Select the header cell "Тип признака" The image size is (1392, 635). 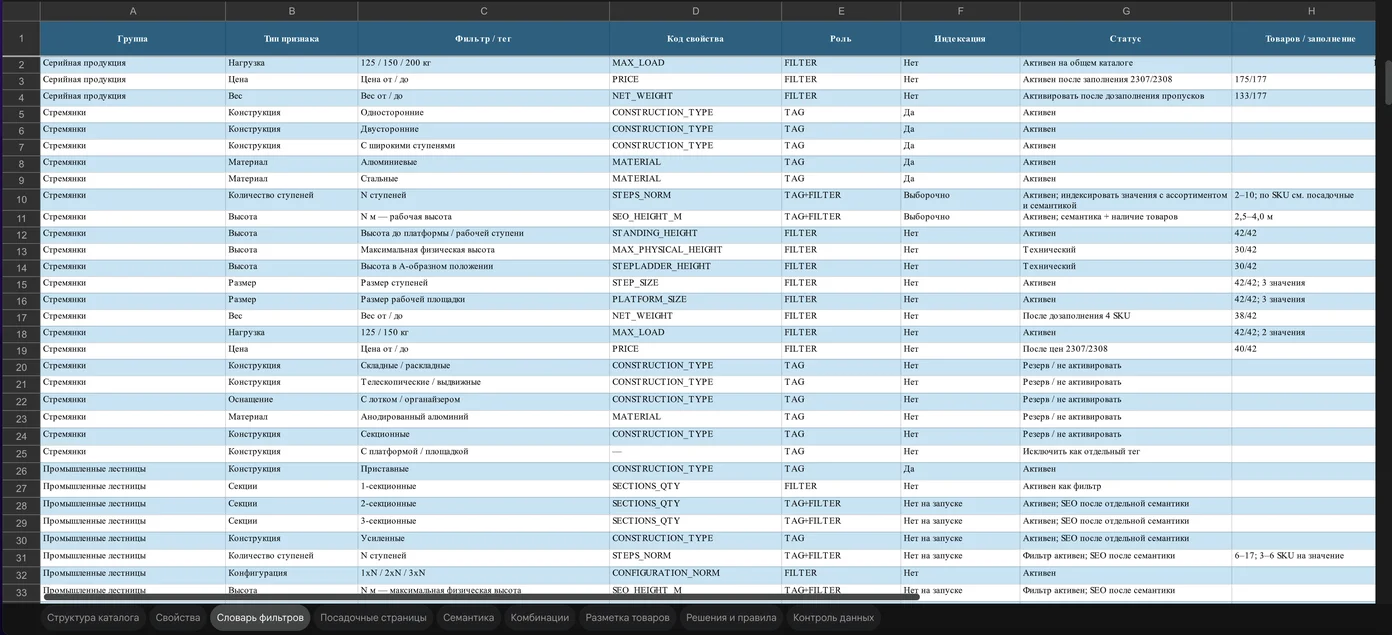(x=291, y=39)
